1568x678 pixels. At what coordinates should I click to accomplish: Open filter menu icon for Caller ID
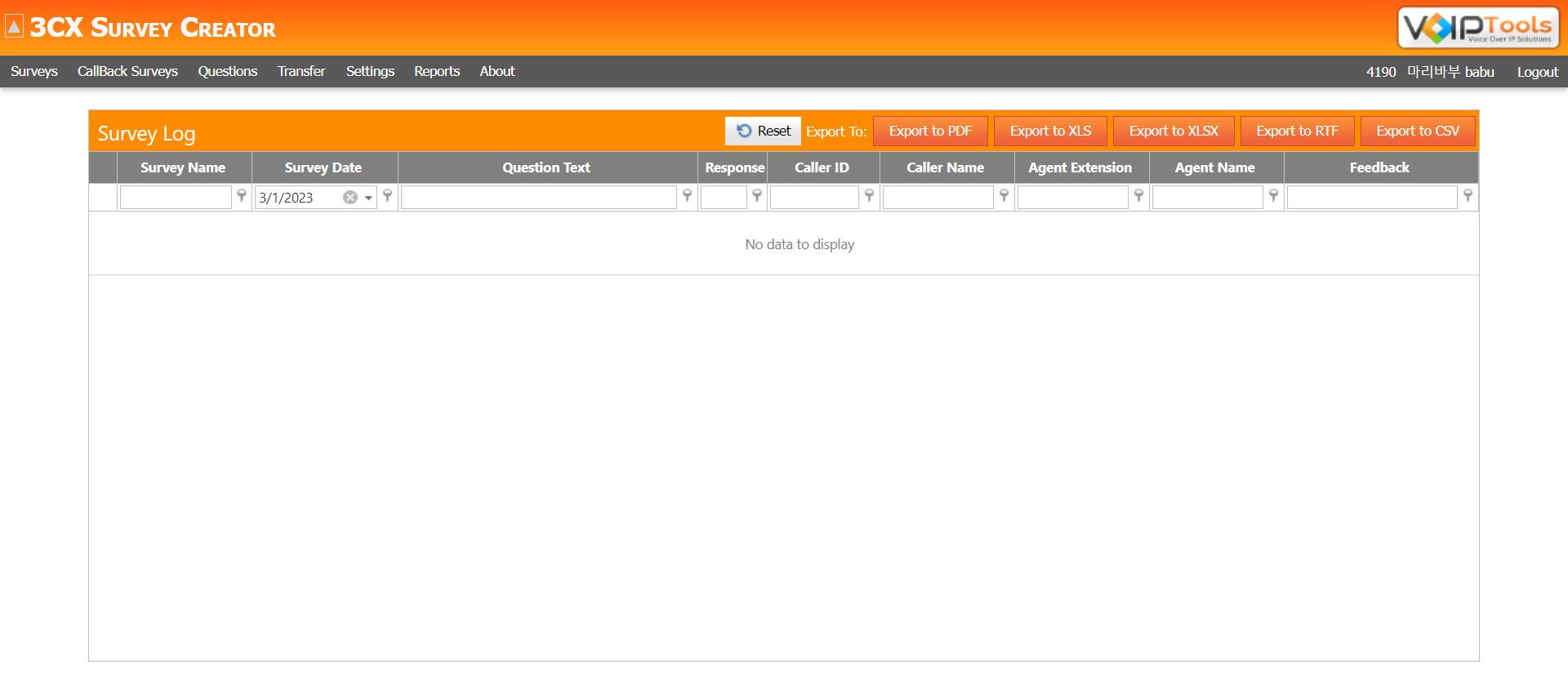click(x=869, y=196)
